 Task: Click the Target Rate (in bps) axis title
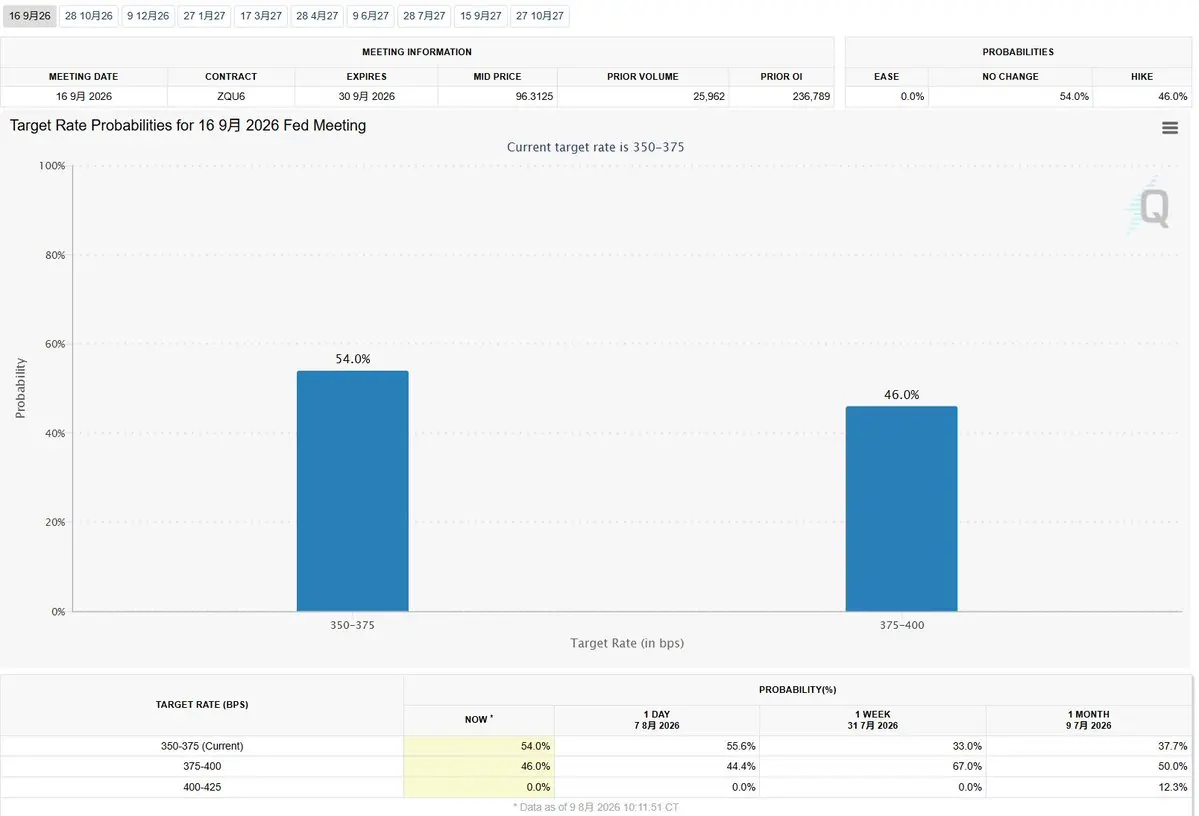point(627,643)
